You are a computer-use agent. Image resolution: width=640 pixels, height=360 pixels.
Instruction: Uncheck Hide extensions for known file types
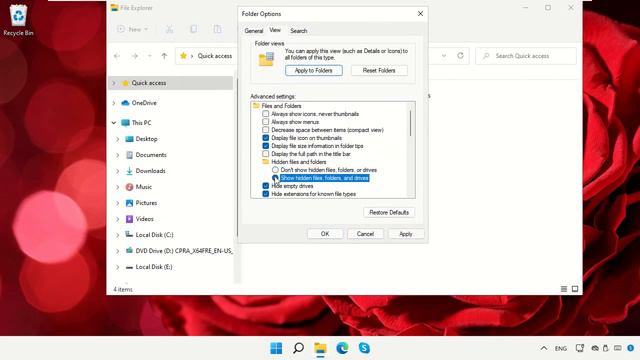click(266, 194)
